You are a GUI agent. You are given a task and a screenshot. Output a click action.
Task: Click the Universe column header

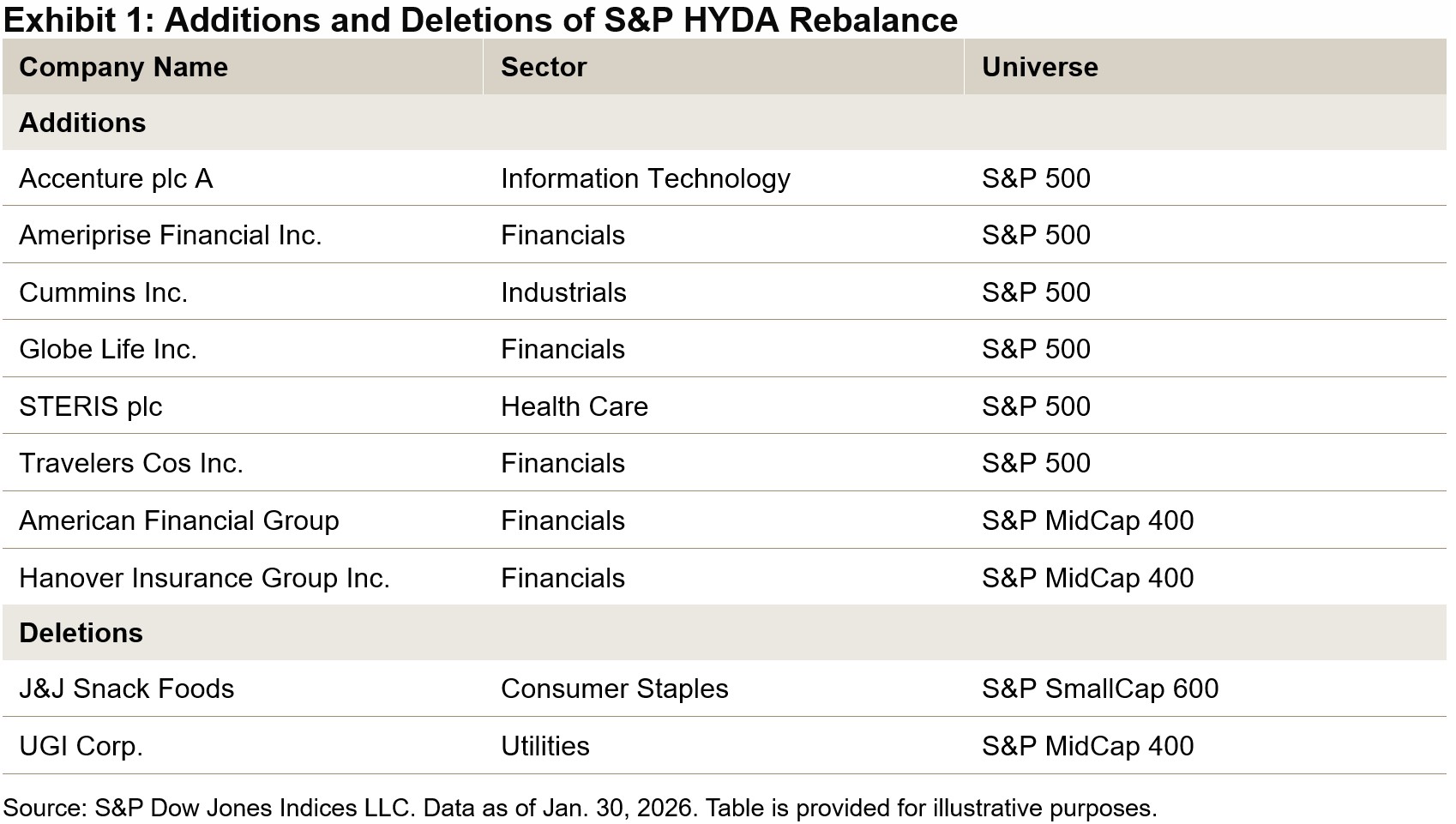pos(1039,67)
